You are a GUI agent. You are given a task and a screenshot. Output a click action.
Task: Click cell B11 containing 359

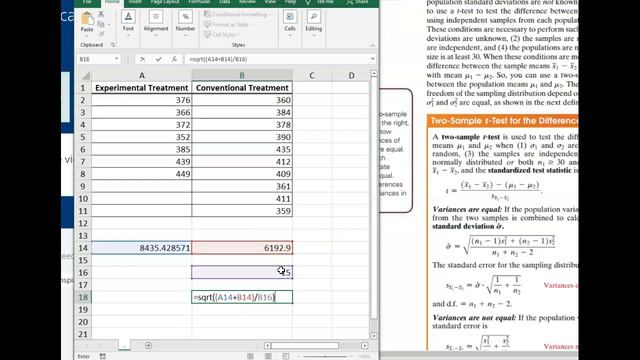point(242,211)
